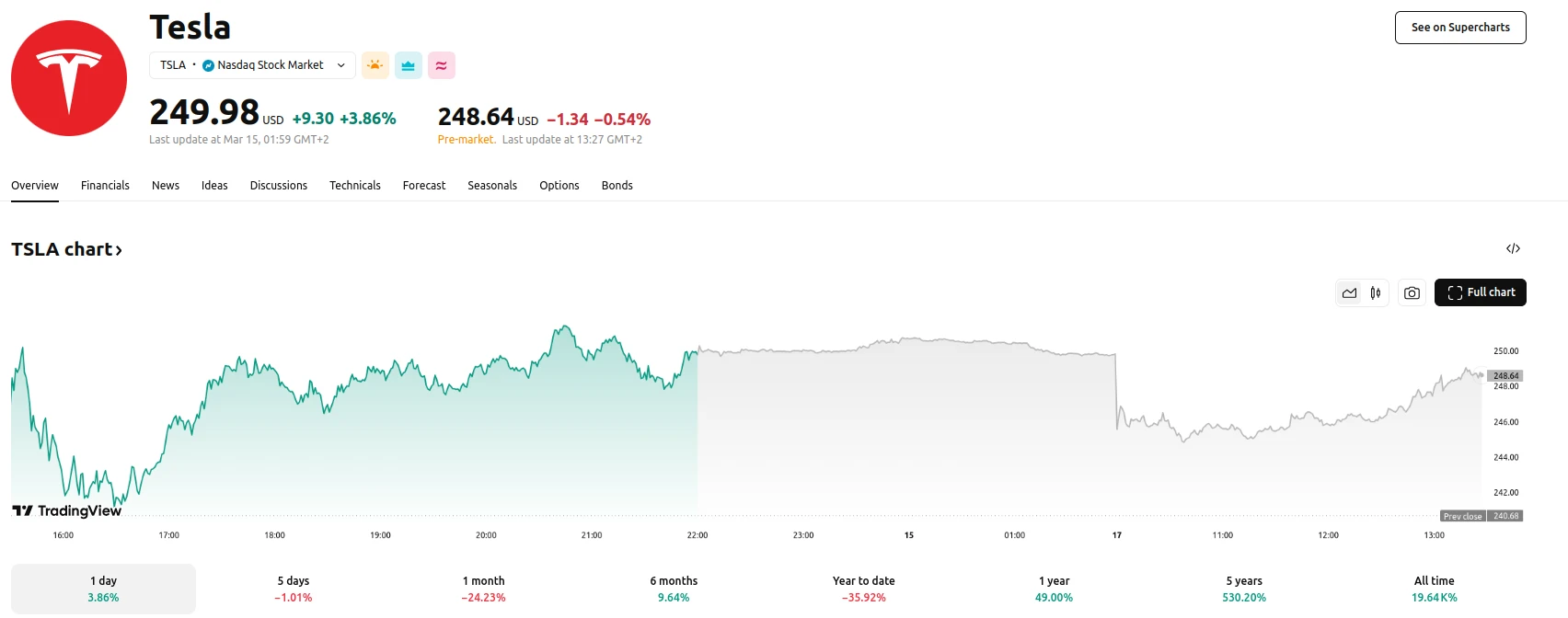Open the embed code icon above the chart
Screen dimensions: 1568x618
[1513, 248]
